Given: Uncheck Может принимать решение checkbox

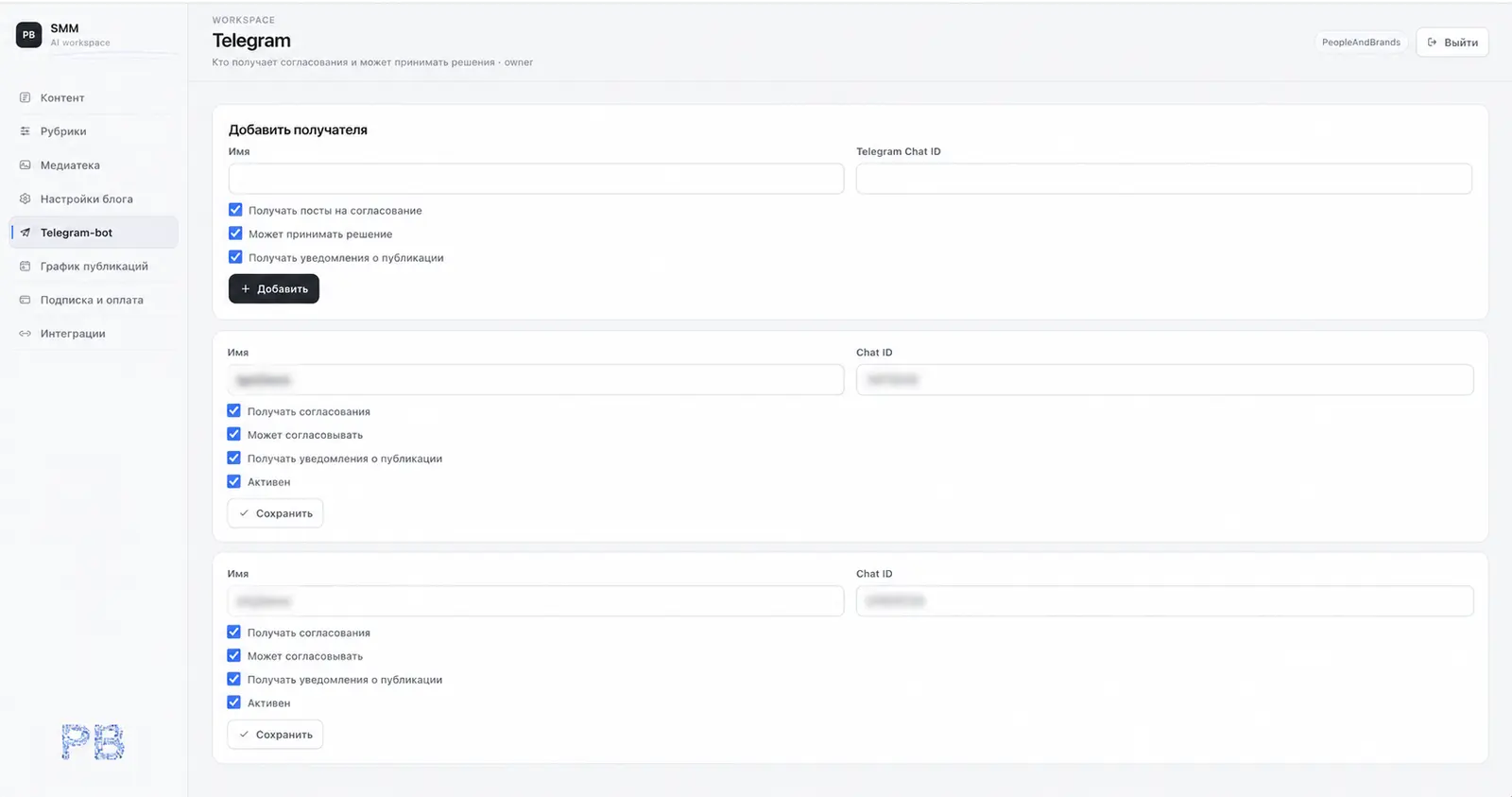Looking at the screenshot, I should point(235,234).
